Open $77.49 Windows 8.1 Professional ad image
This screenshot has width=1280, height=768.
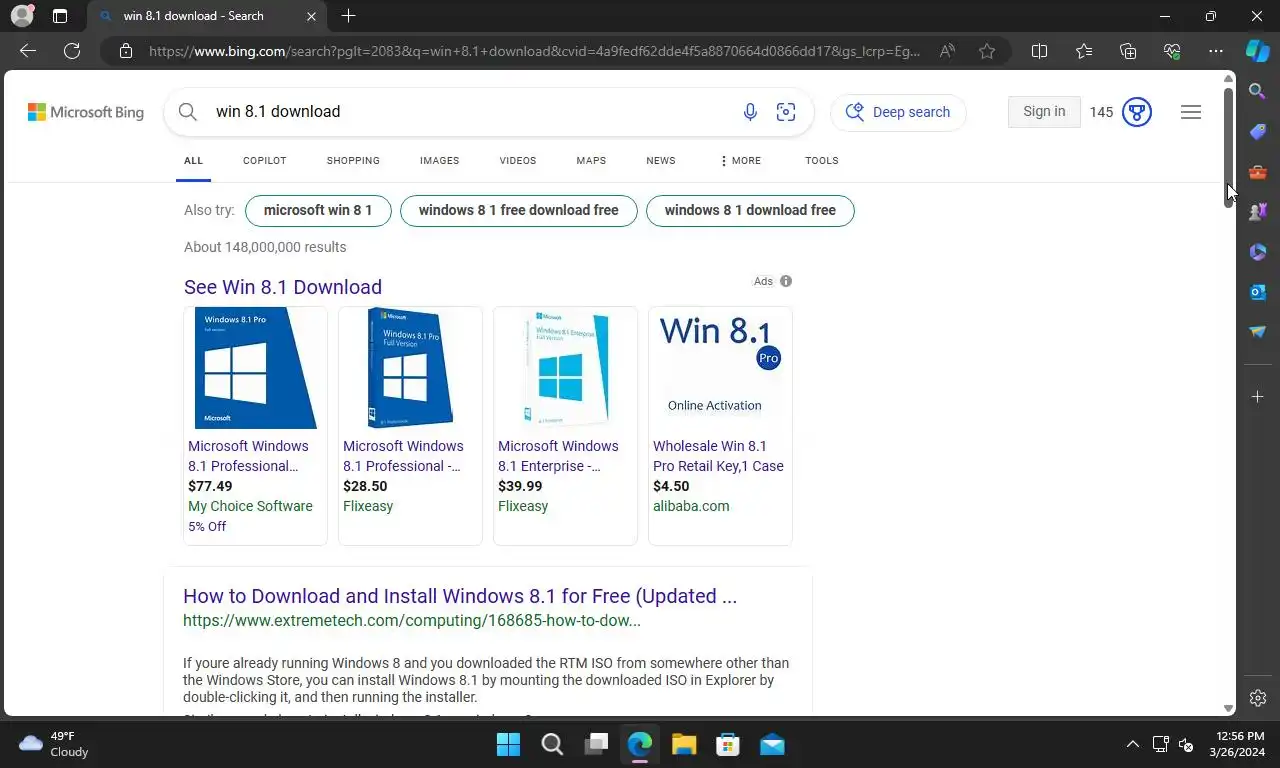click(255, 368)
